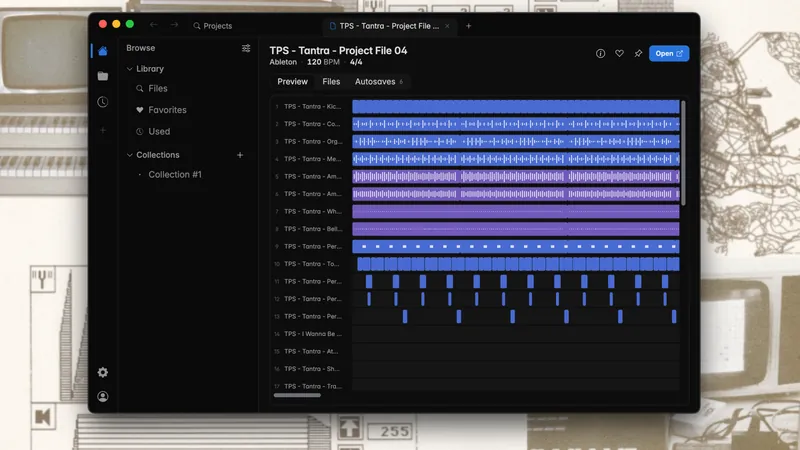
Task: Select track 4 TPS - Tantra - Me...
Action: coord(312,159)
